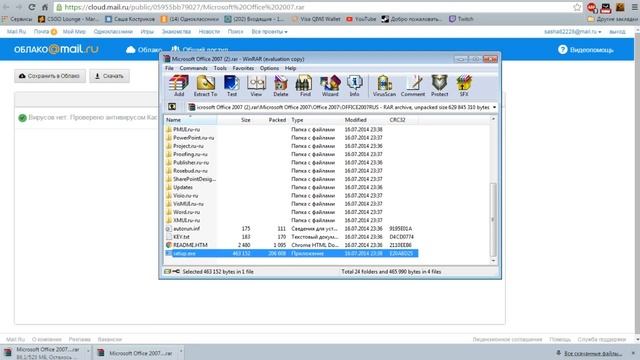Viewport: 640px width, 360px height.
Task: Open the View toolbar icon
Action: click(256, 86)
